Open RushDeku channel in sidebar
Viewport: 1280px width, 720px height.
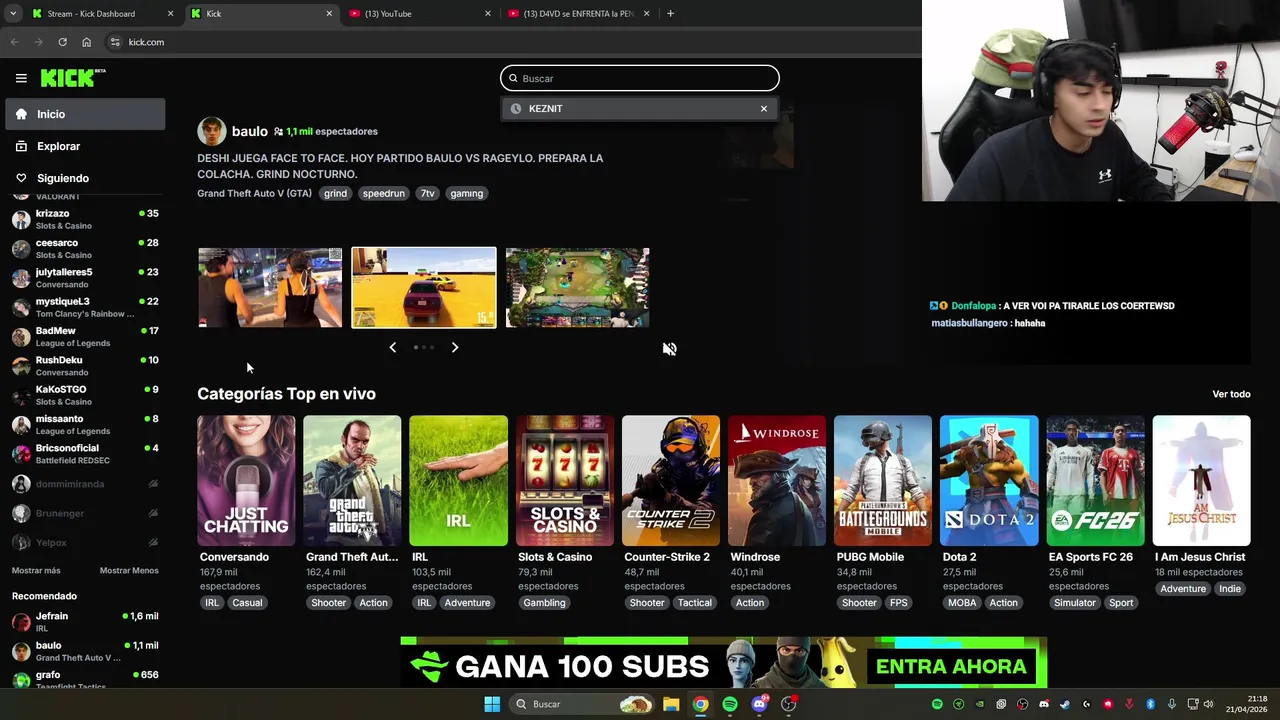tap(85, 366)
